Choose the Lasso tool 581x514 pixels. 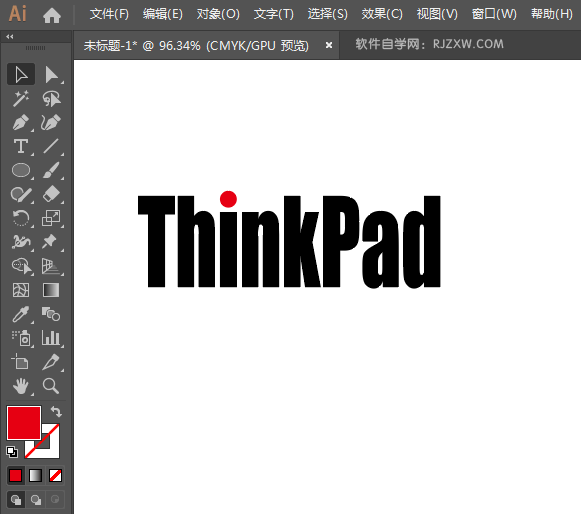click(x=51, y=98)
